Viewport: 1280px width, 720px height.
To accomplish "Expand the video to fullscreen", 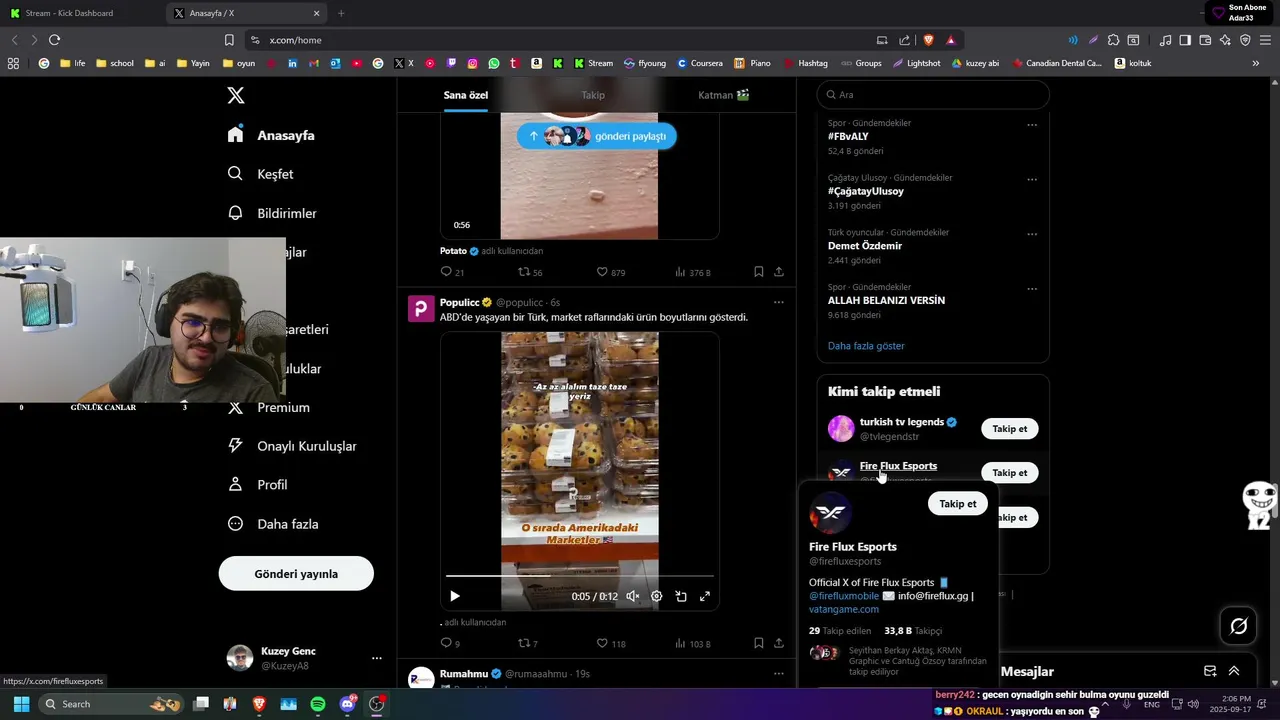I will pos(705,596).
